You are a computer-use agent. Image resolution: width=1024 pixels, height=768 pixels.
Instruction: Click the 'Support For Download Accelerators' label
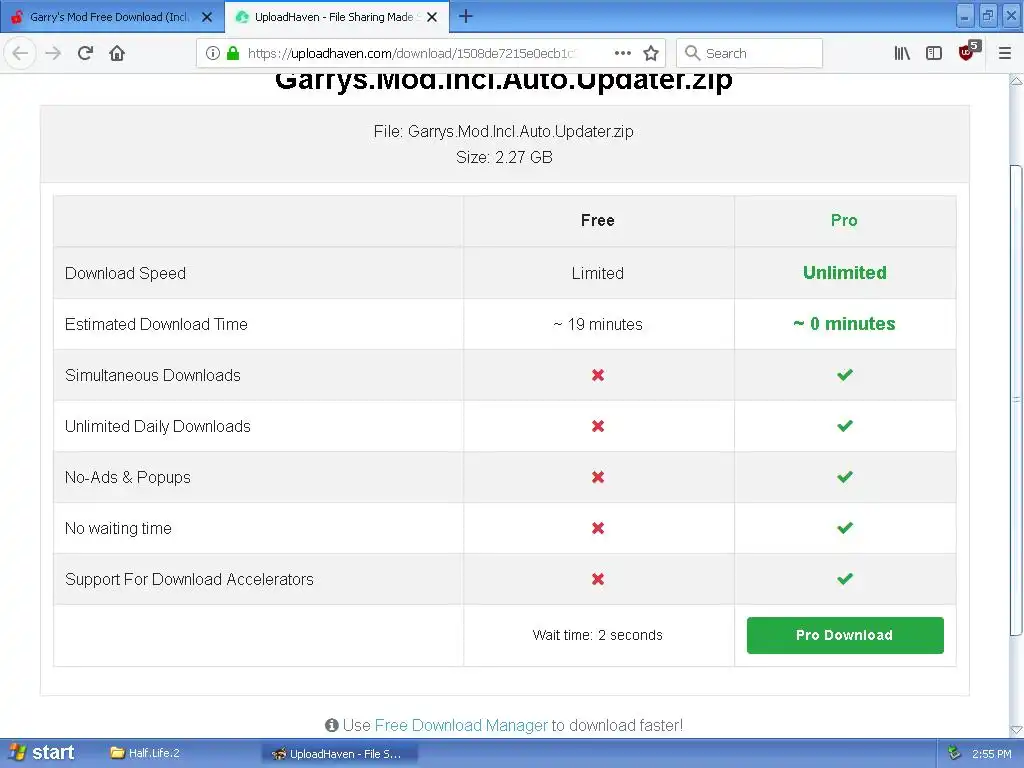tap(189, 579)
